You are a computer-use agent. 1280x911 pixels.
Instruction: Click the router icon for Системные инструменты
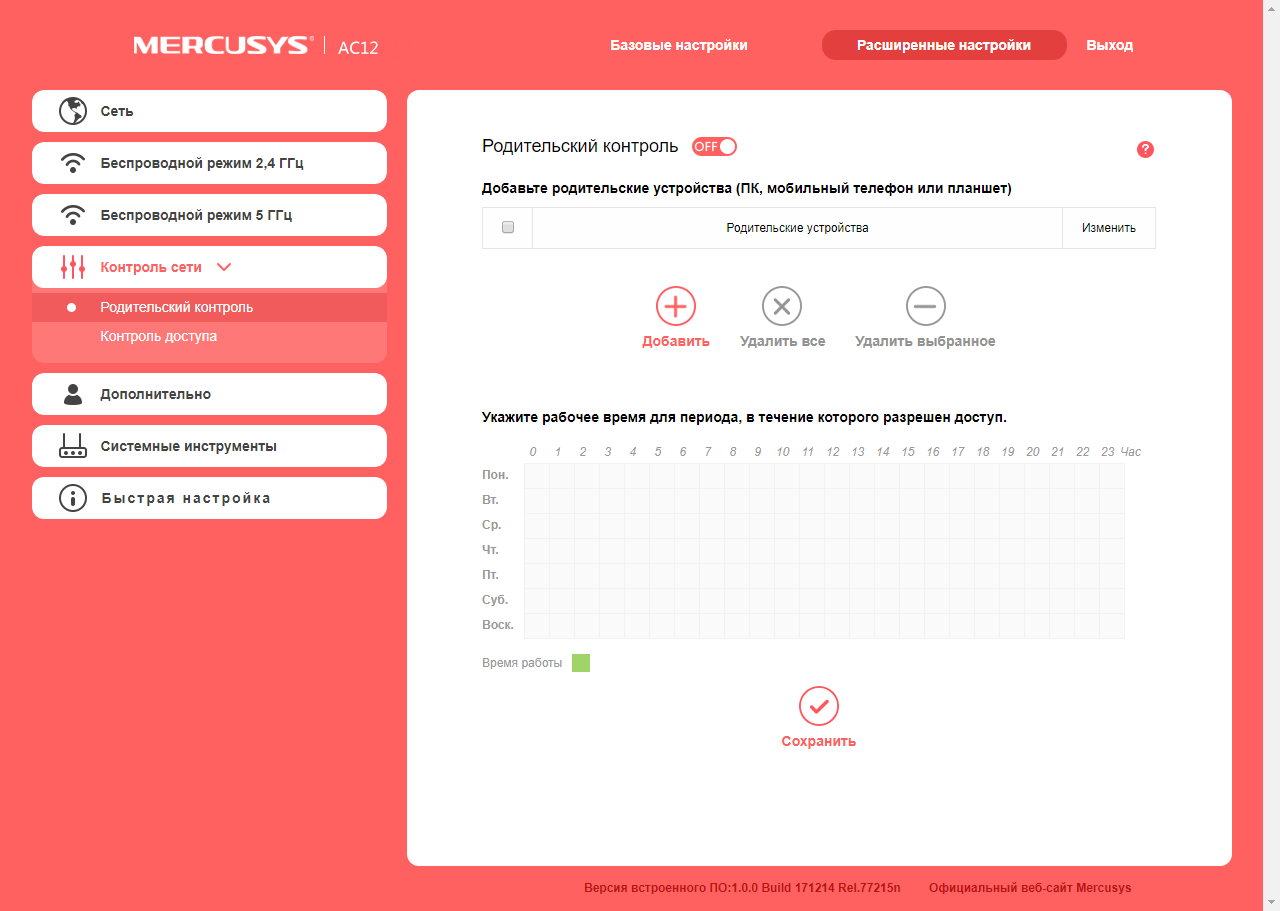[73, 446]
